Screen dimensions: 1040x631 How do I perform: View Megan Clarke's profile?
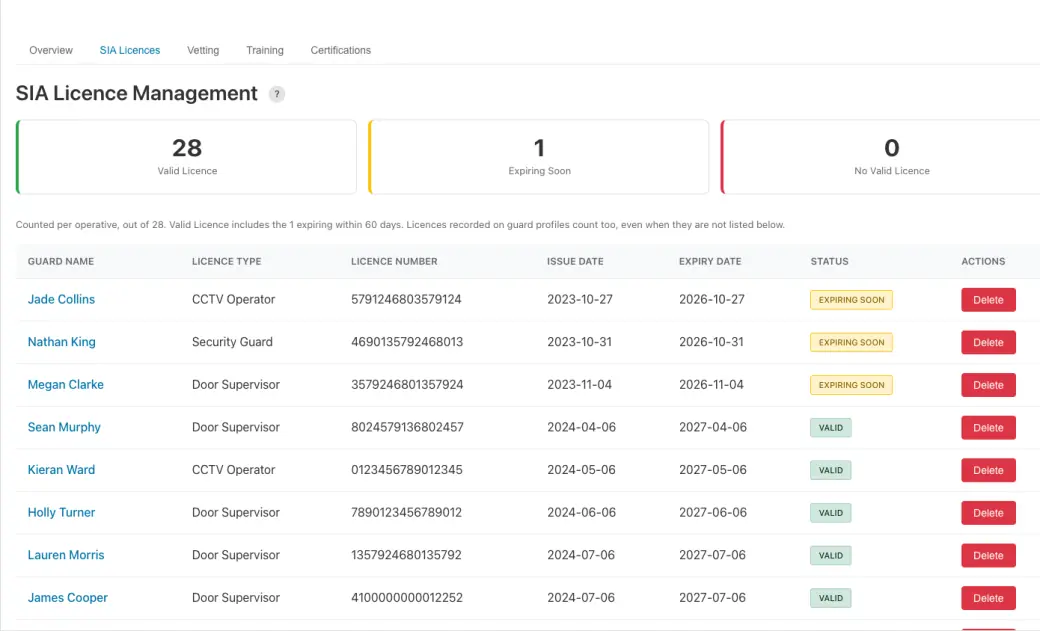(x=66, y=384)
